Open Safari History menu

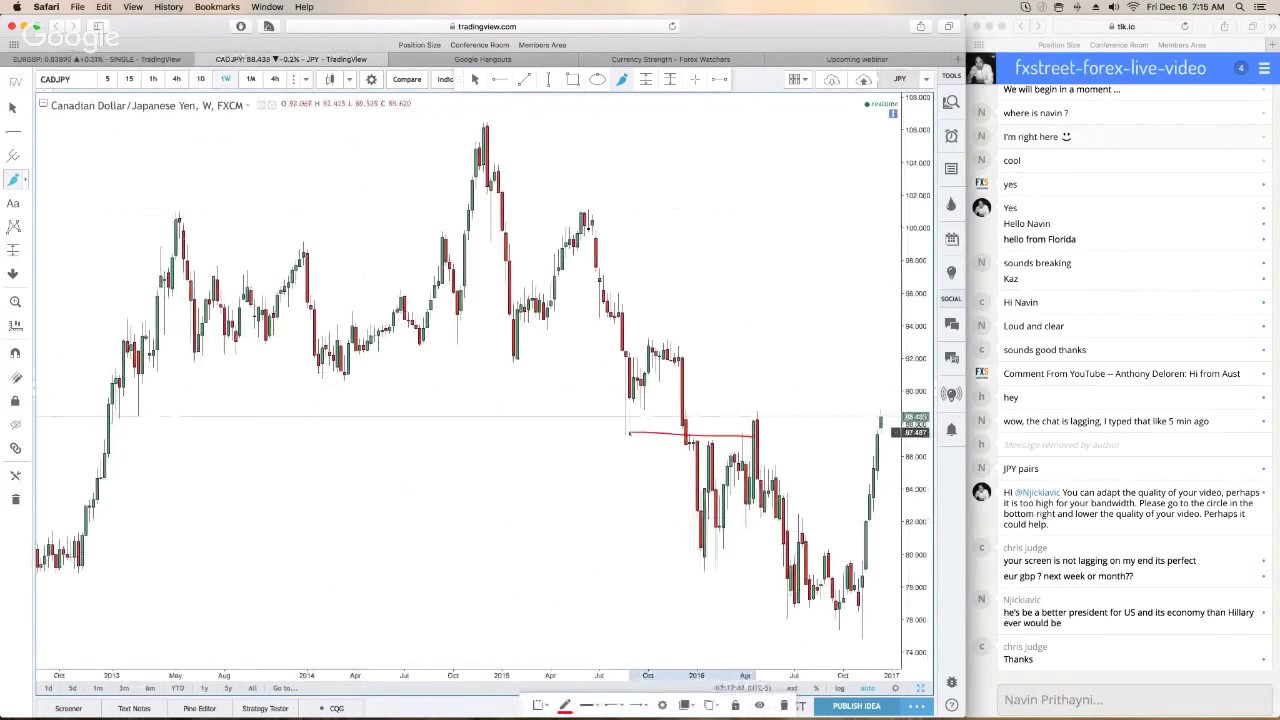coord(168,7)
